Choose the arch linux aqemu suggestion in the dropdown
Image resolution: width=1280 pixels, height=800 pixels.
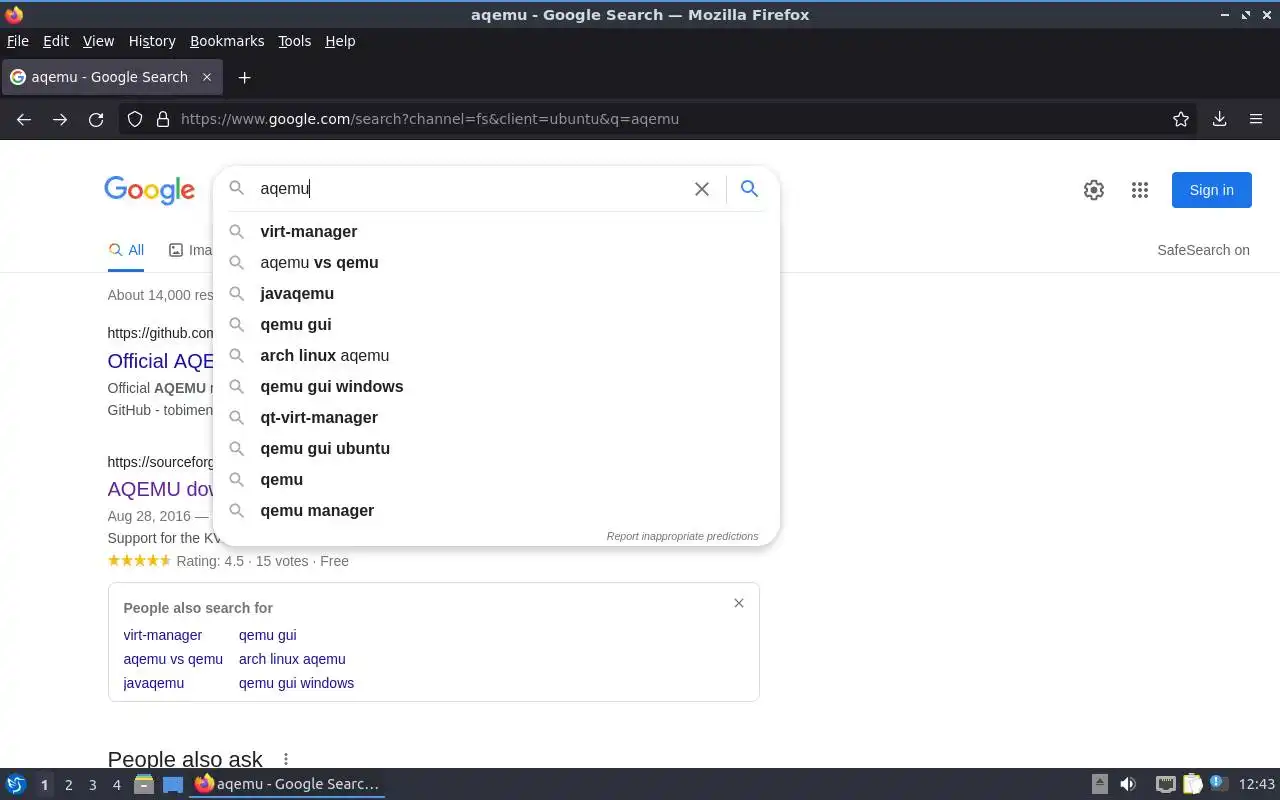[x=496, y=355]
